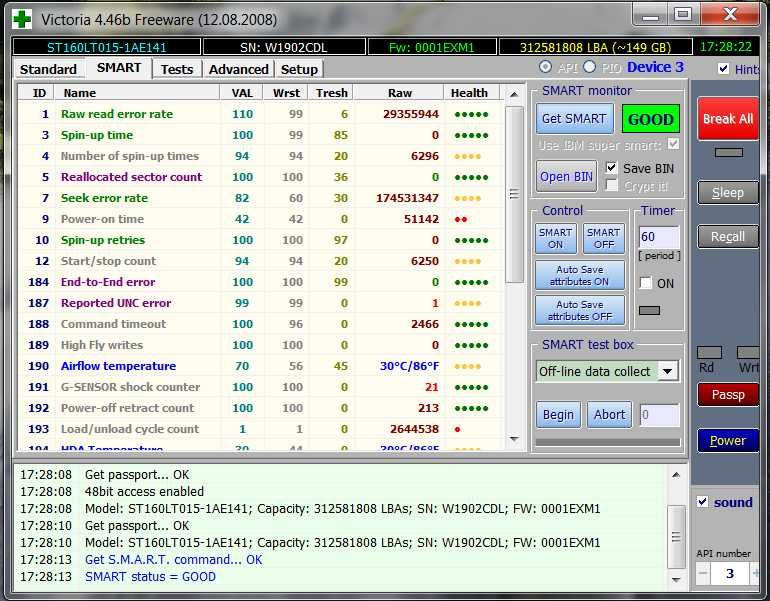Click log panel scroll down arrow

click(676, 579)
